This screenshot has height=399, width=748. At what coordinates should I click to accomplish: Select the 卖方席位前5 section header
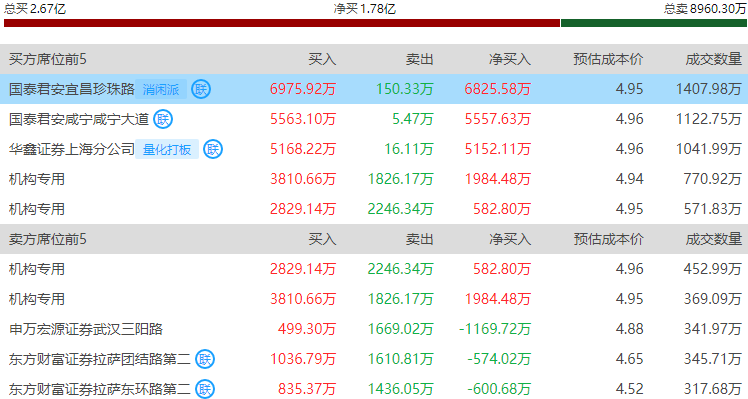pyautogui.click(x=48, y=239)
